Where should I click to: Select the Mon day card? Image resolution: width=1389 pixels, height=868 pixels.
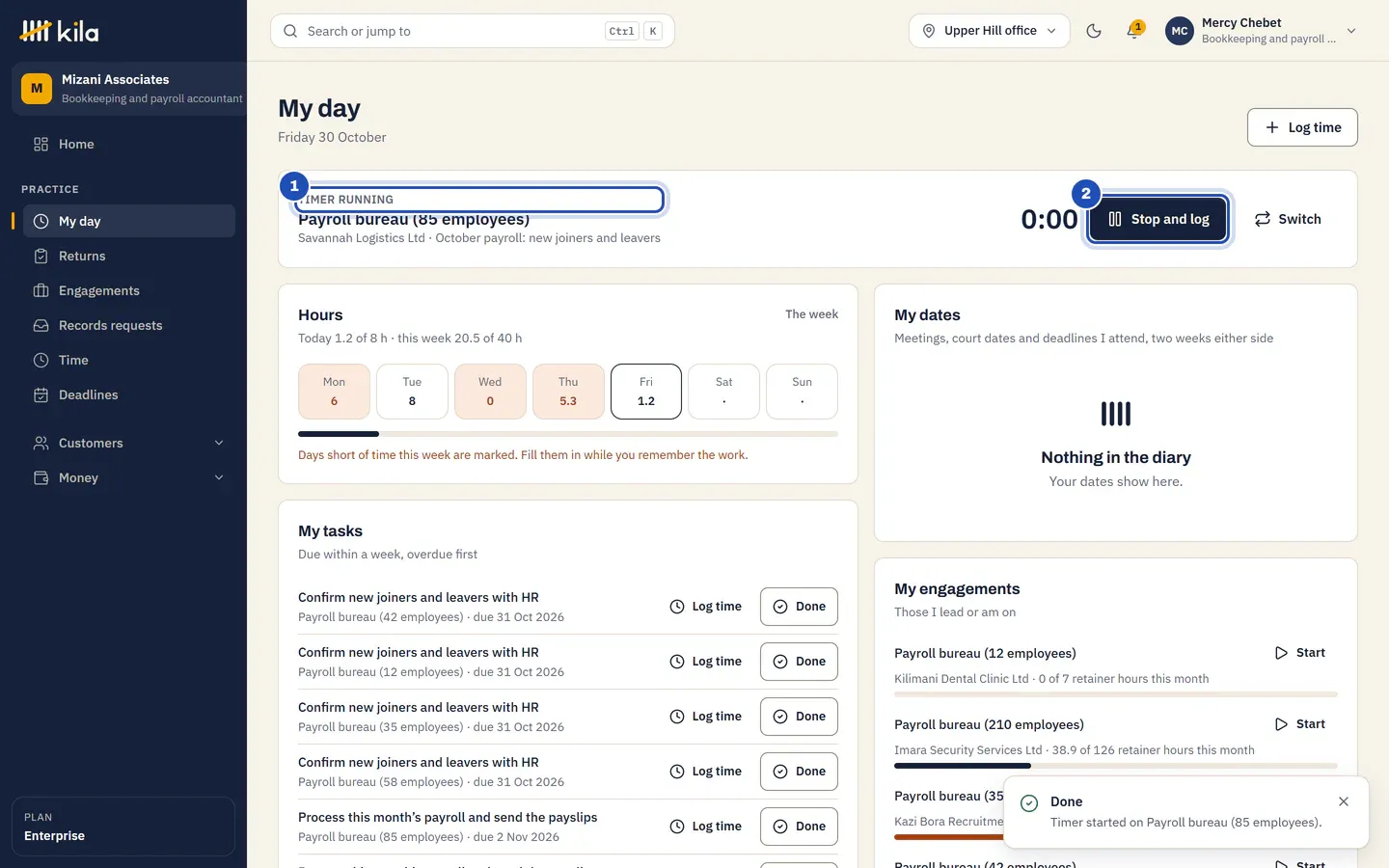coord(334,392)
